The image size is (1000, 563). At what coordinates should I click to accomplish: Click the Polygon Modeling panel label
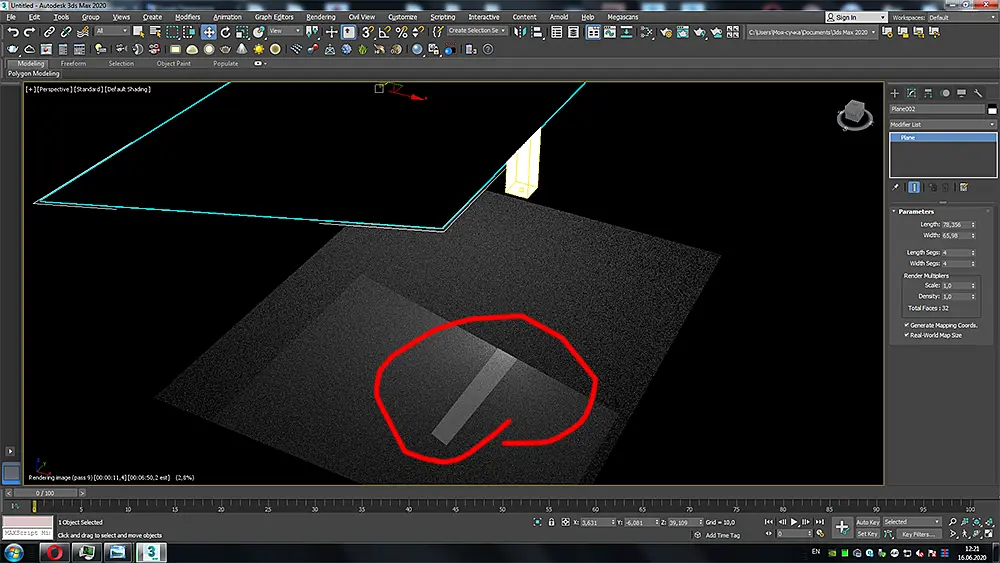coord(33,73)
